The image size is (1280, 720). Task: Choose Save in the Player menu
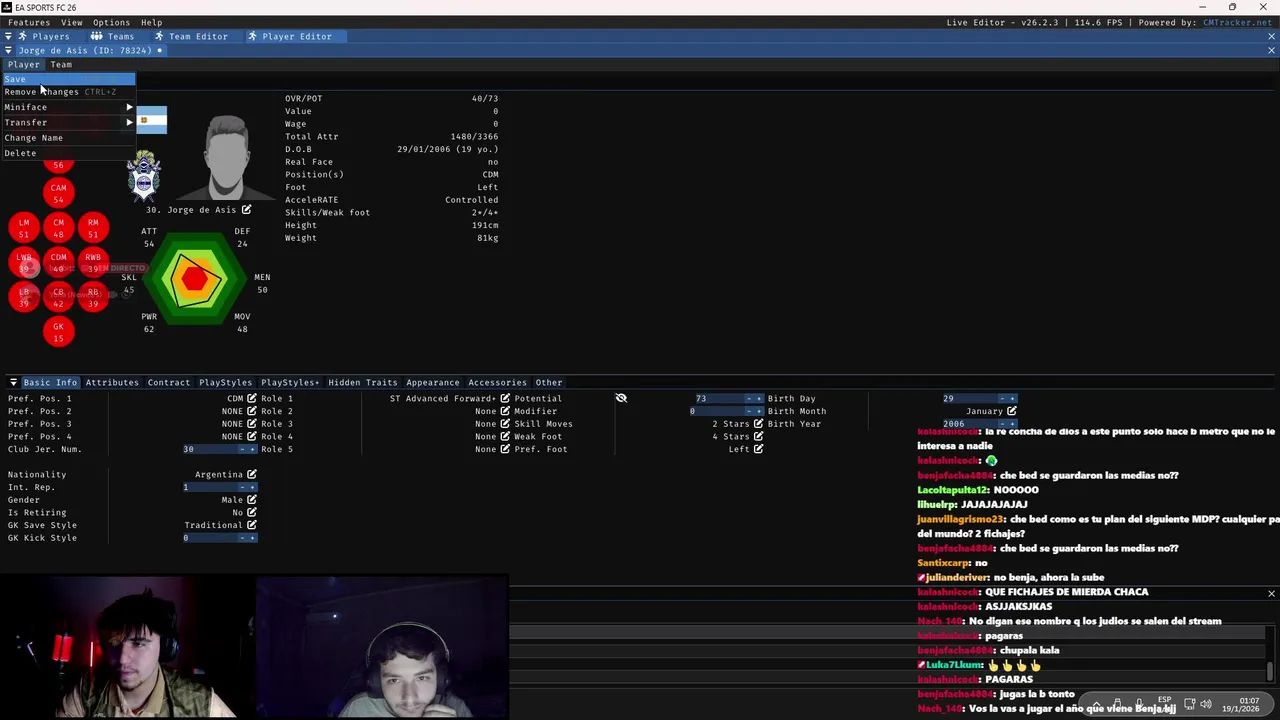(68, 79)
